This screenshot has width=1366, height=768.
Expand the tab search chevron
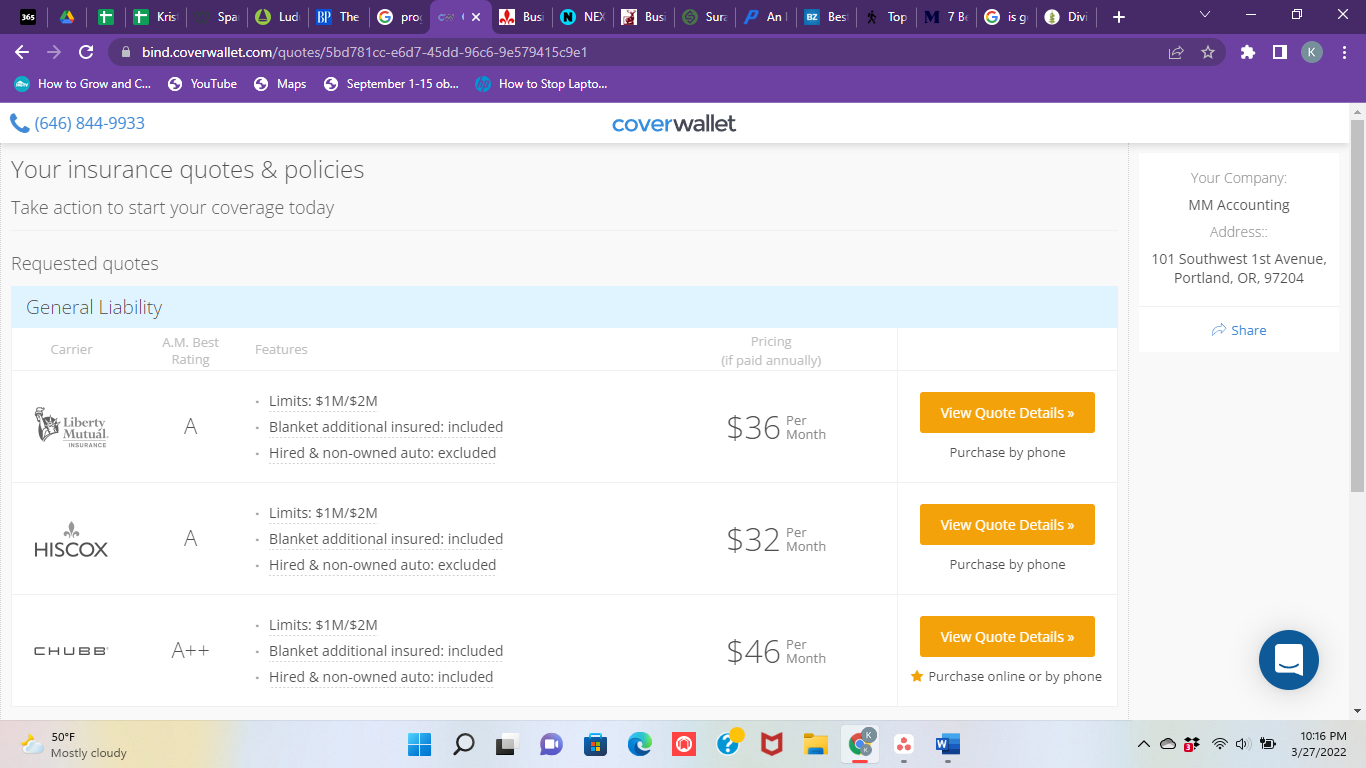(x=1205, y=15)
